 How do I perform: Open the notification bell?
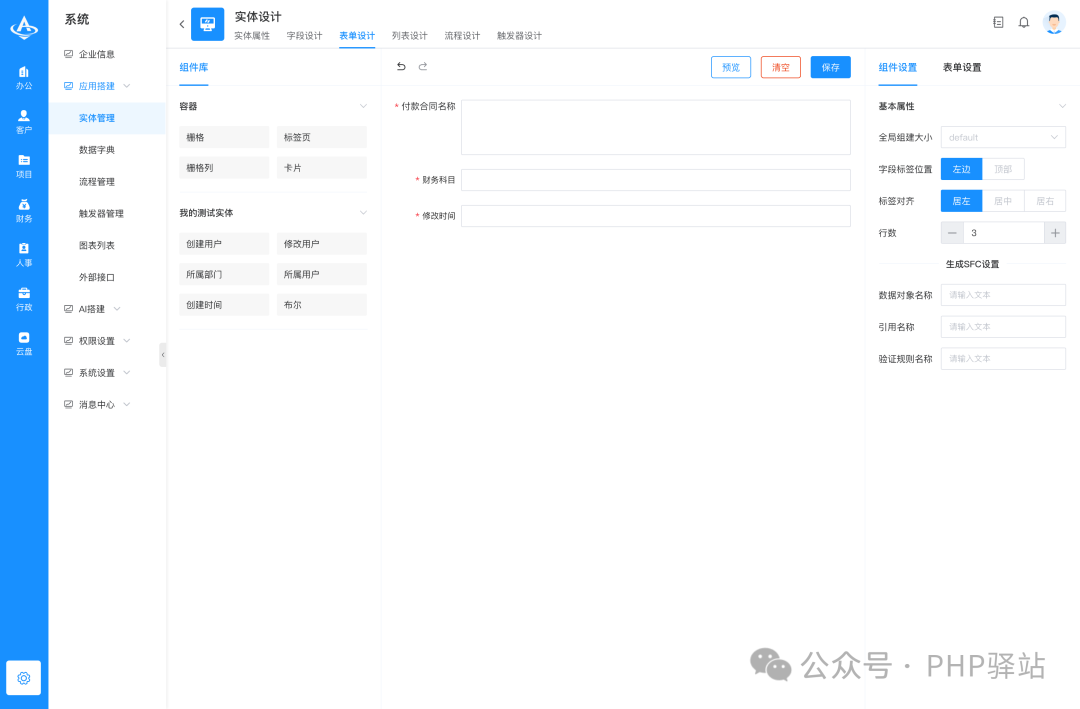point(1024,23)
